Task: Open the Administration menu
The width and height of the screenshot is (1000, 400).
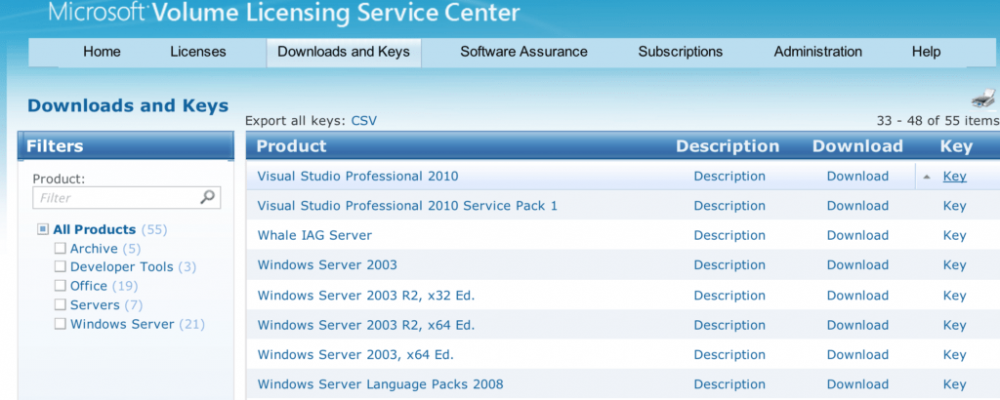Action: click(x=818, y=52)
